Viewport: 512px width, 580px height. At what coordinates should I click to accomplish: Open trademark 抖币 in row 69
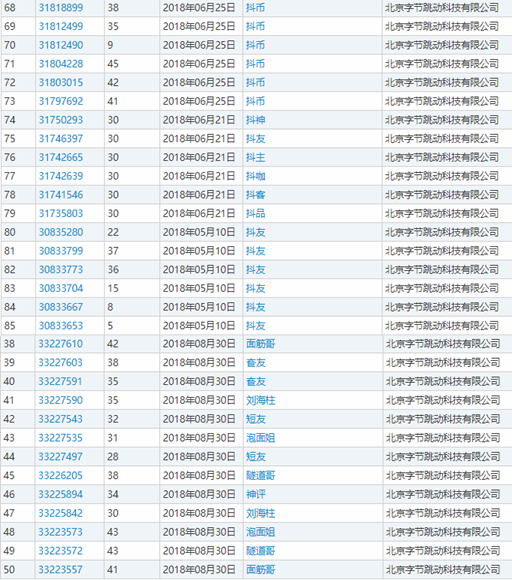255,27
